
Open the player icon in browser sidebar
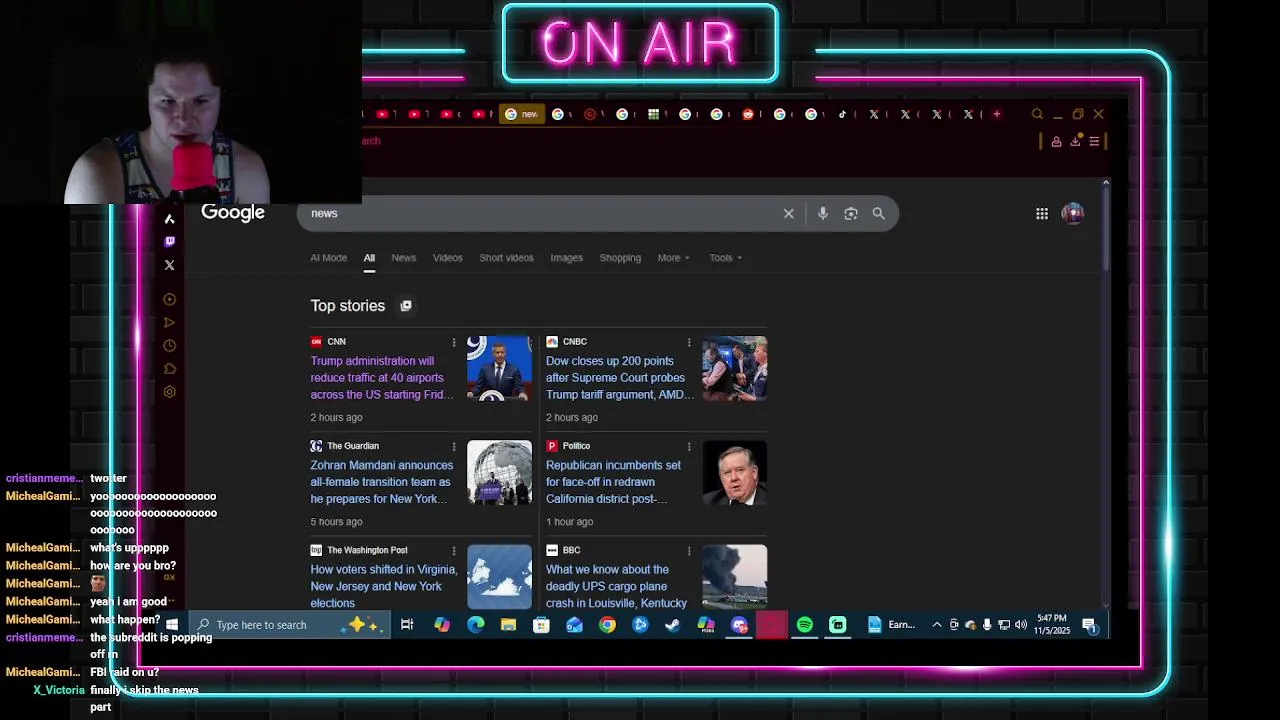tap(169, 299)
